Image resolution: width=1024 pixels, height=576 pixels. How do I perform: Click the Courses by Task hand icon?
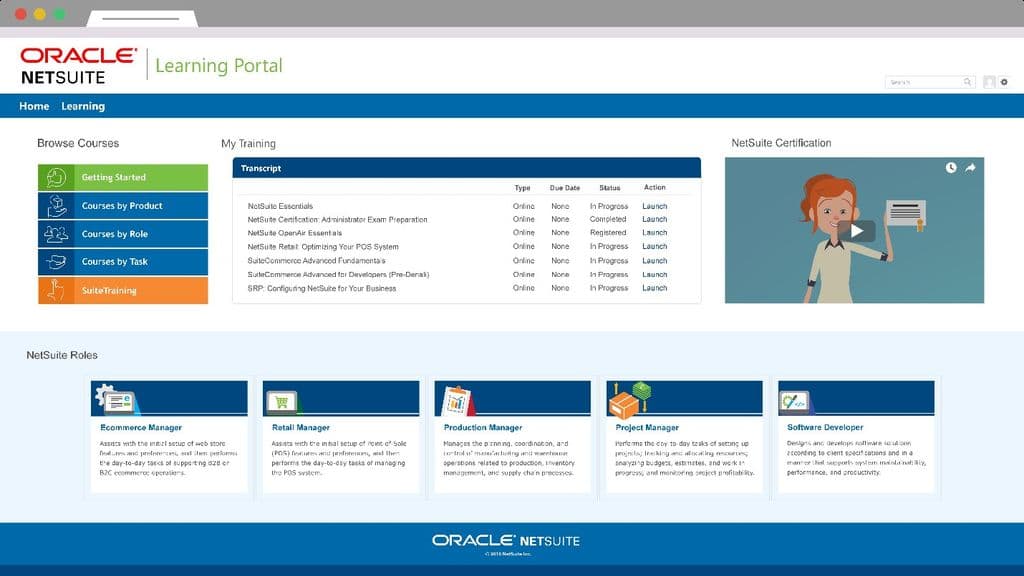click(56, 262)
